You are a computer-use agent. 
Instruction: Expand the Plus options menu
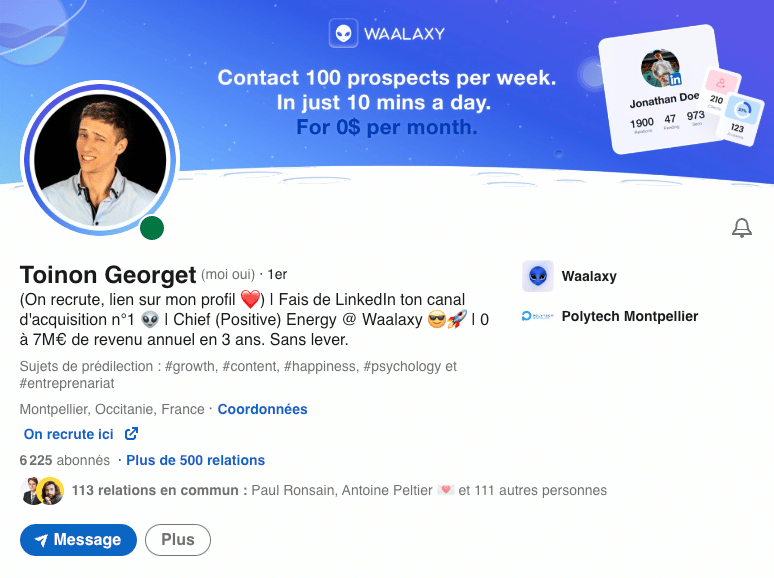(x=178, y=539)
